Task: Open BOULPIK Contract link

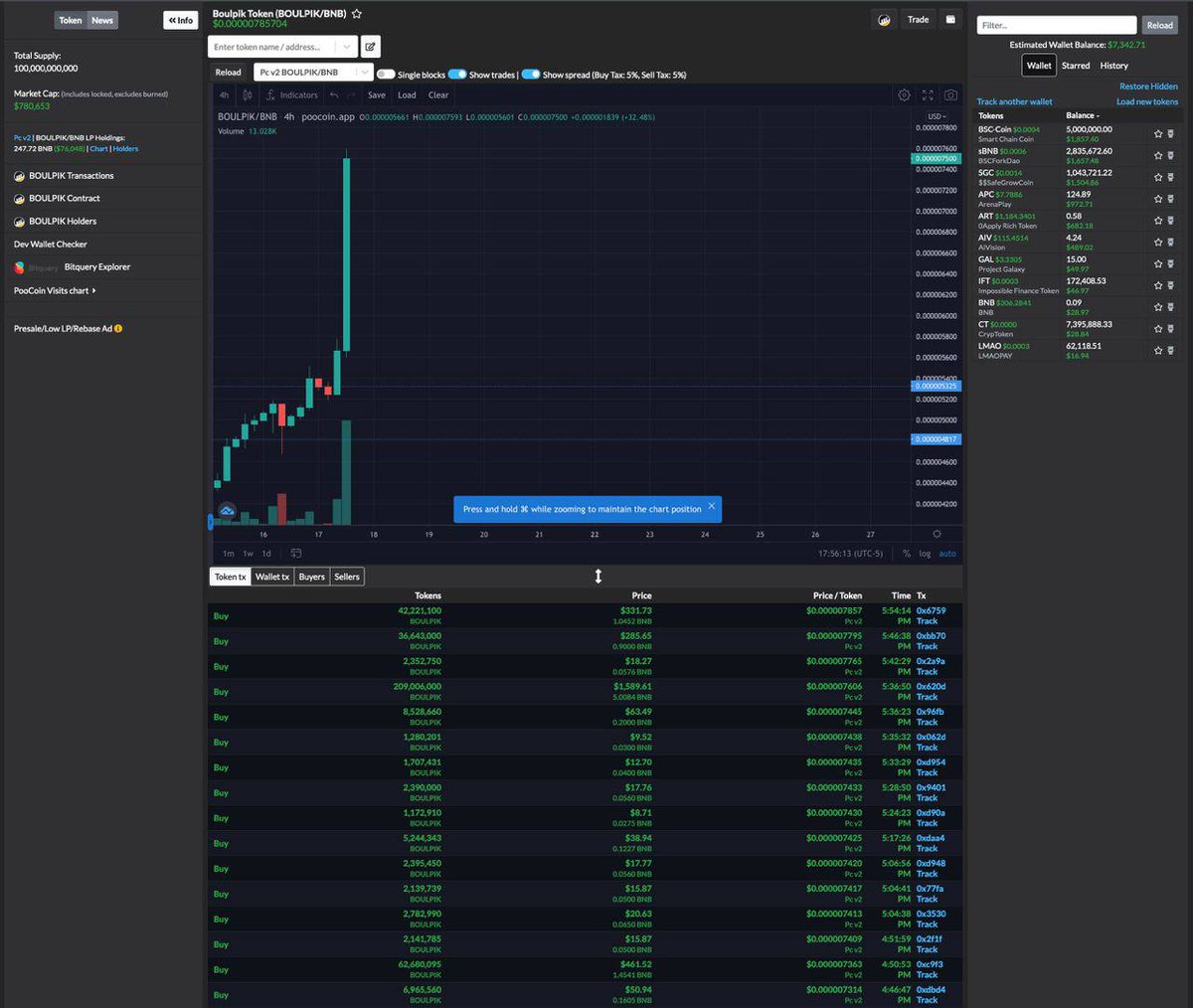Action: tap(65, 199)
